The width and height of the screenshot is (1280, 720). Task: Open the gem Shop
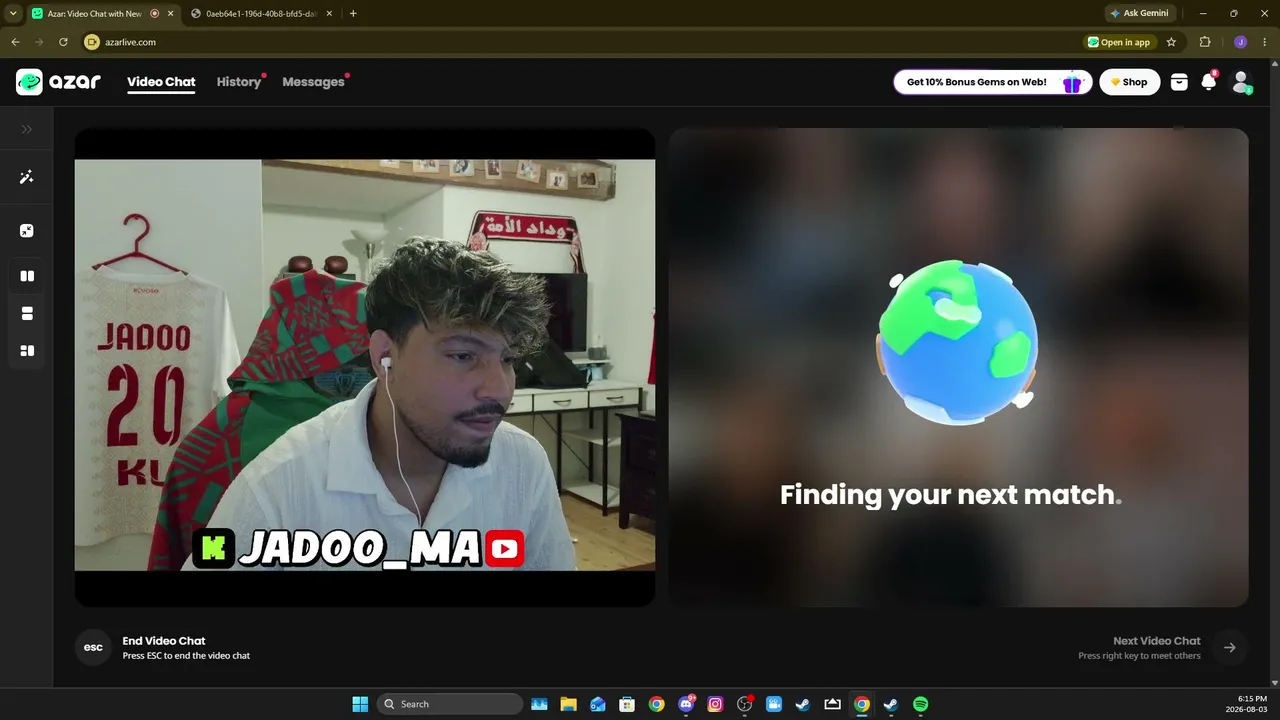(1130, 82)
